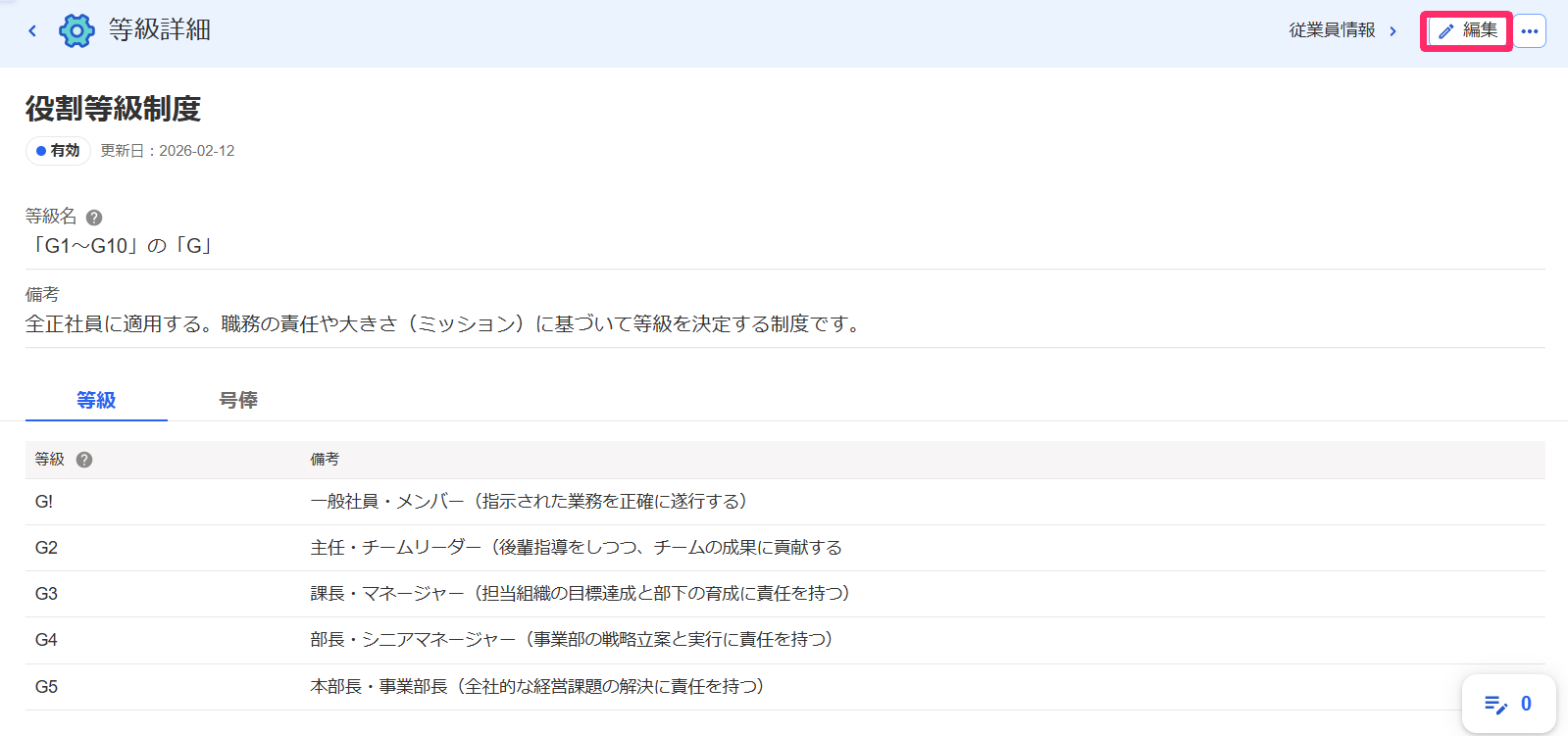Select the G! grade row cell
Viewport: 1568px width, 736px height.
click(44, 502)
